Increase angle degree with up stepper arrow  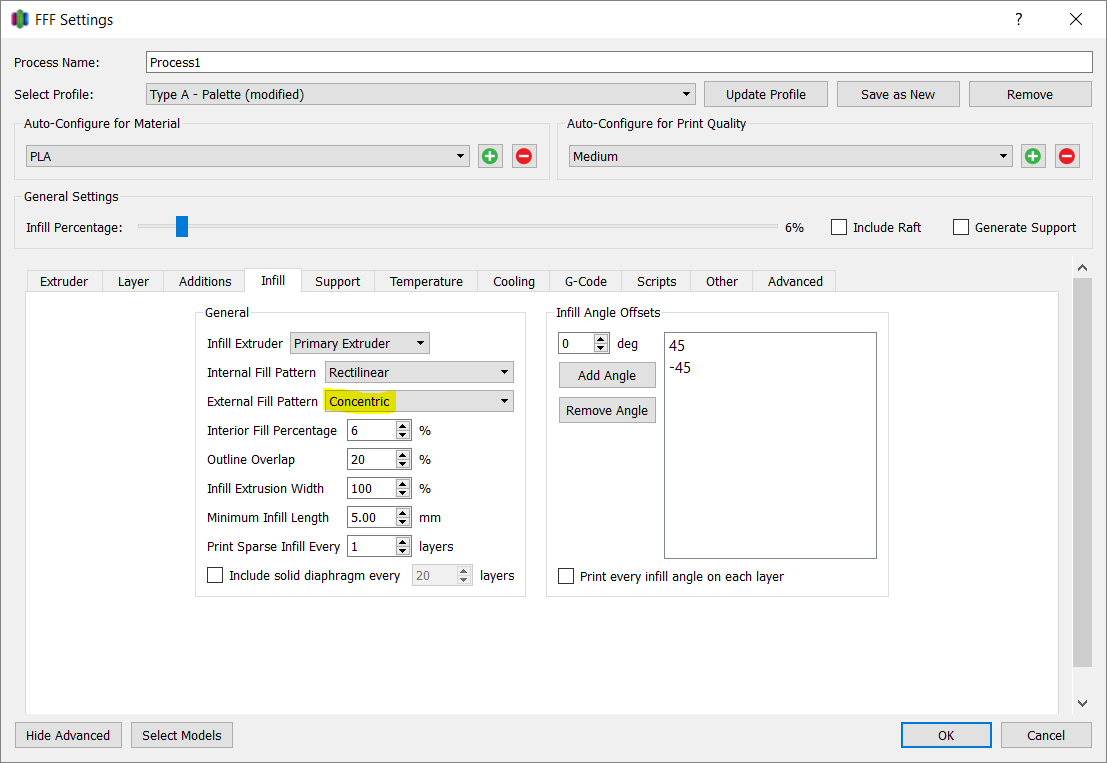[x=601, y=339]
